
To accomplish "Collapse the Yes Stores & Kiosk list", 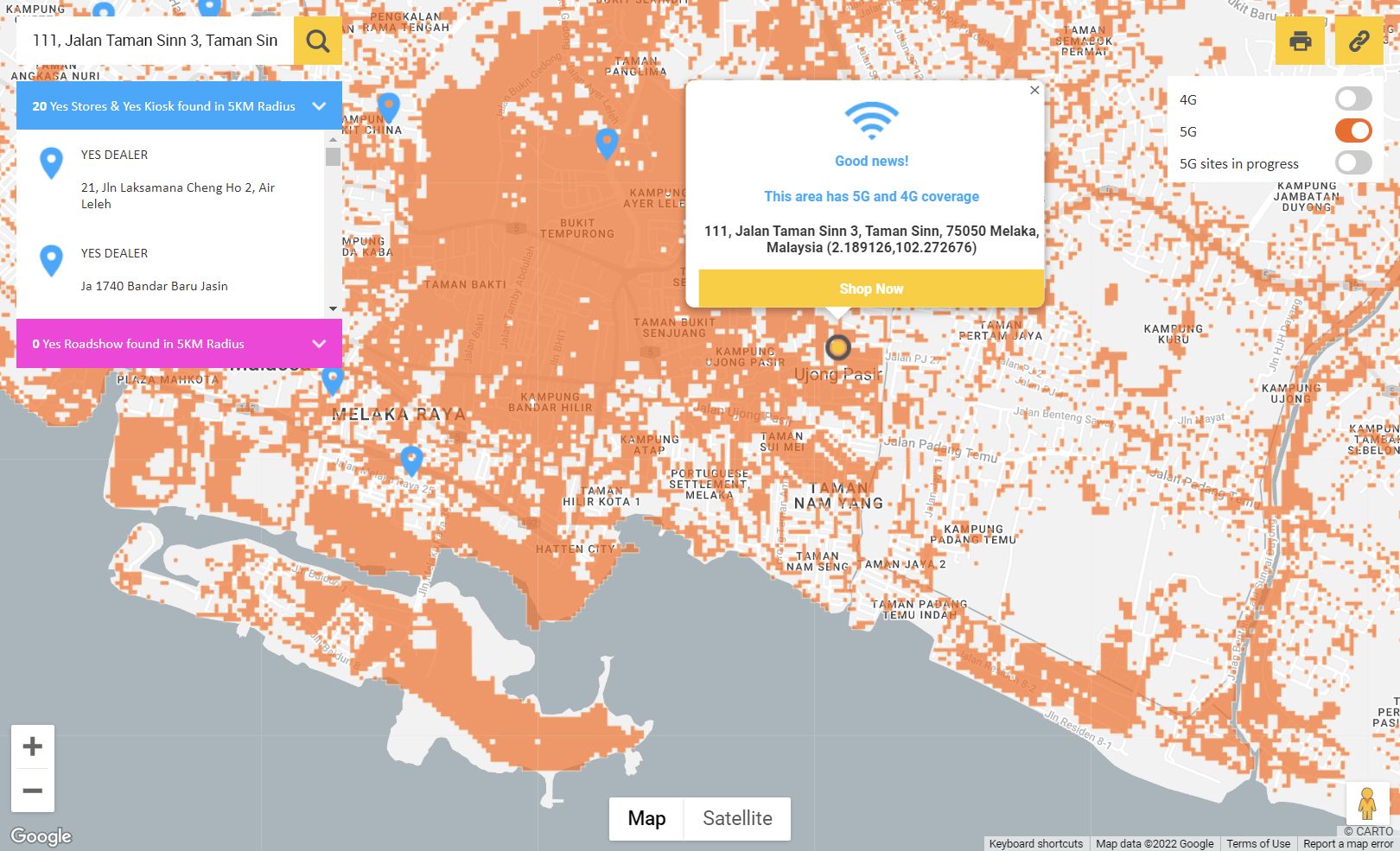I will pyautogui.click(x=318, y=106).
